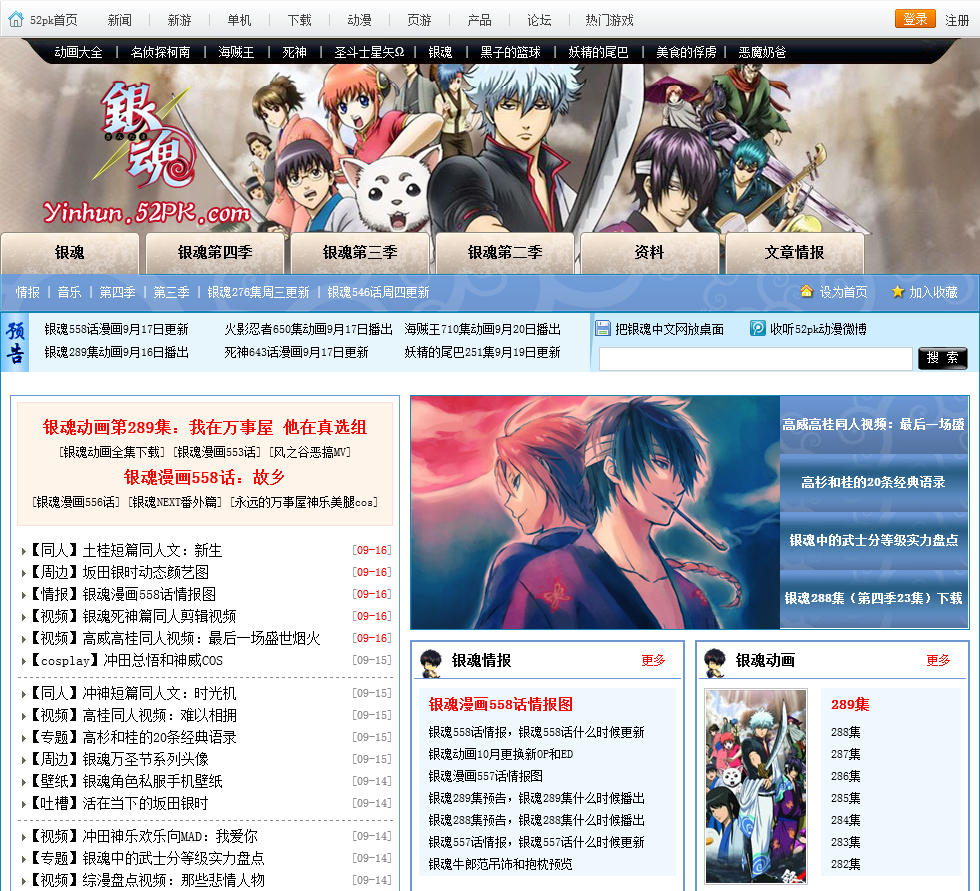Select the 银魂第二季 tab
The width and height of the screenshot is (980, 891).
coord(505,252)
